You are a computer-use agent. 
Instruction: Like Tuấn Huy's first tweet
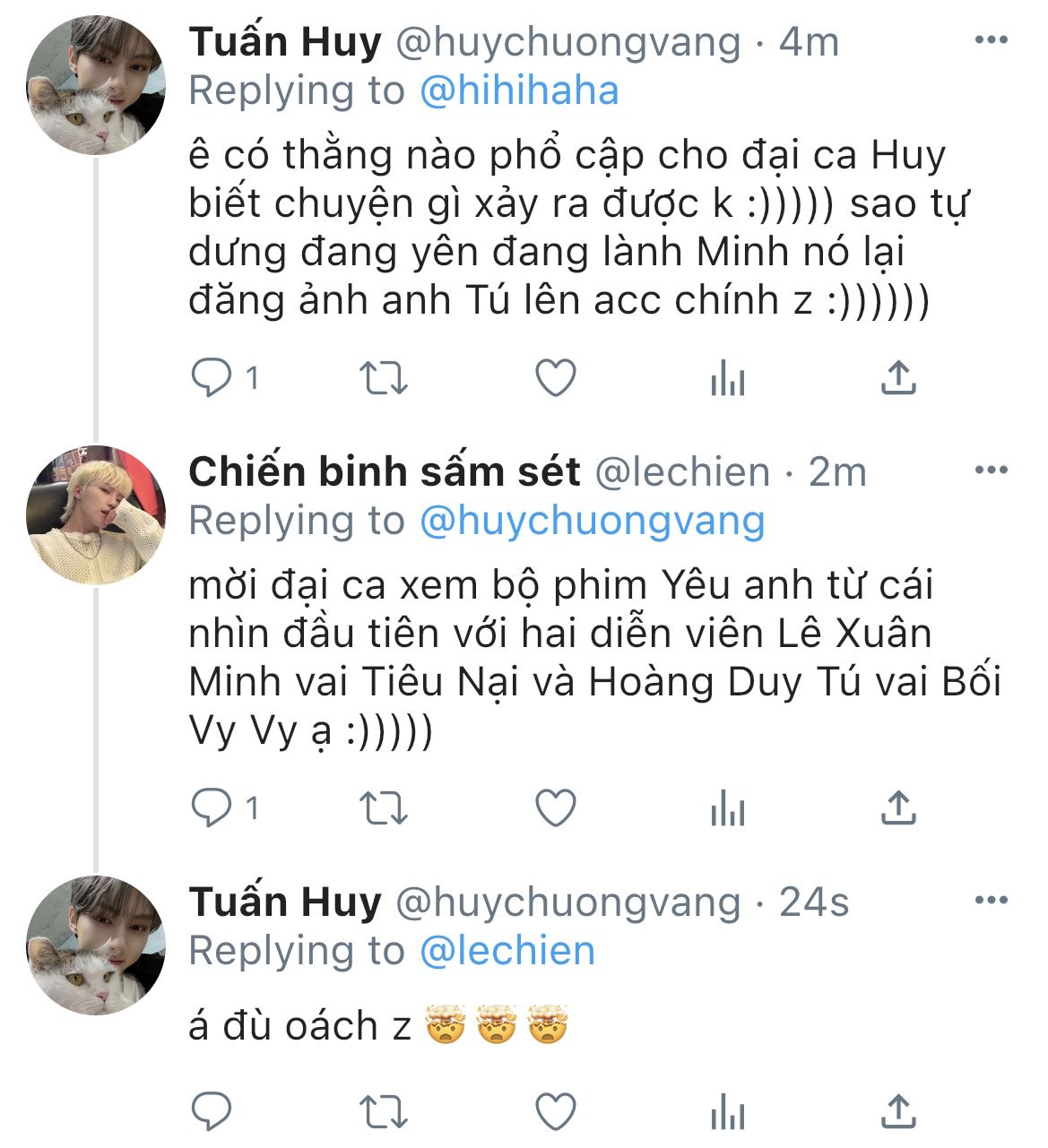click(555, 379)
